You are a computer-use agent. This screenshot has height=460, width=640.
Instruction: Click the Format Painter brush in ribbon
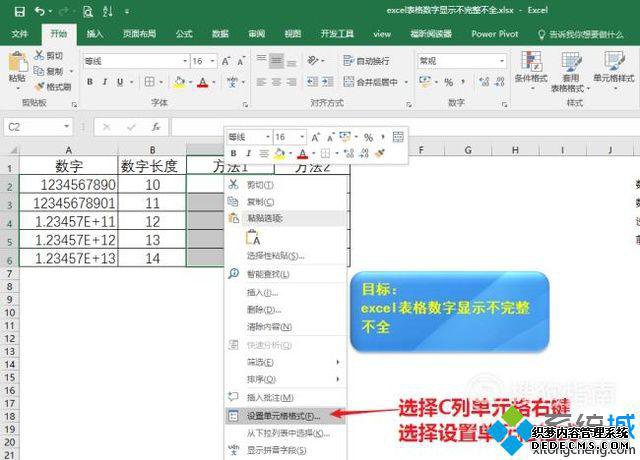(40, 87)
